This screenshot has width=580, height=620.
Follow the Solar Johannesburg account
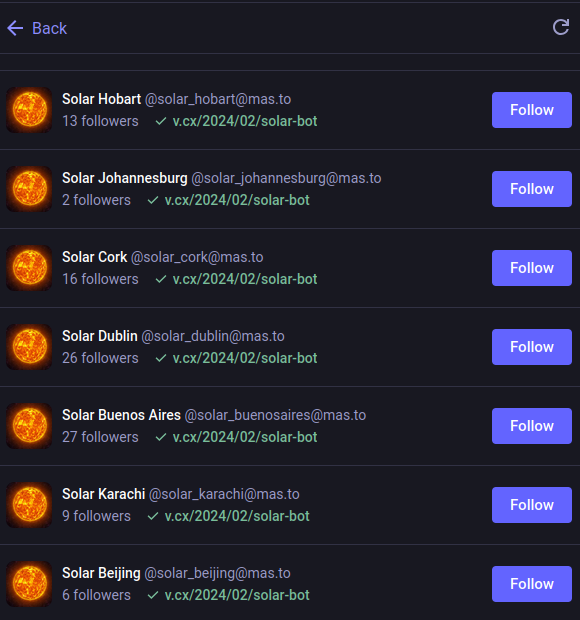(532, 189)
